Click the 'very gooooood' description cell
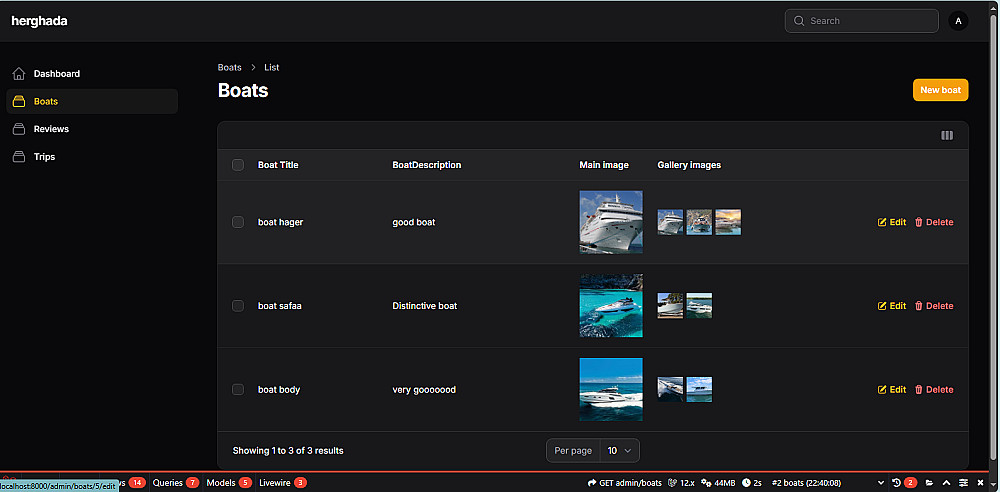This screenshot has height=492, width=1000. (424, 389)
